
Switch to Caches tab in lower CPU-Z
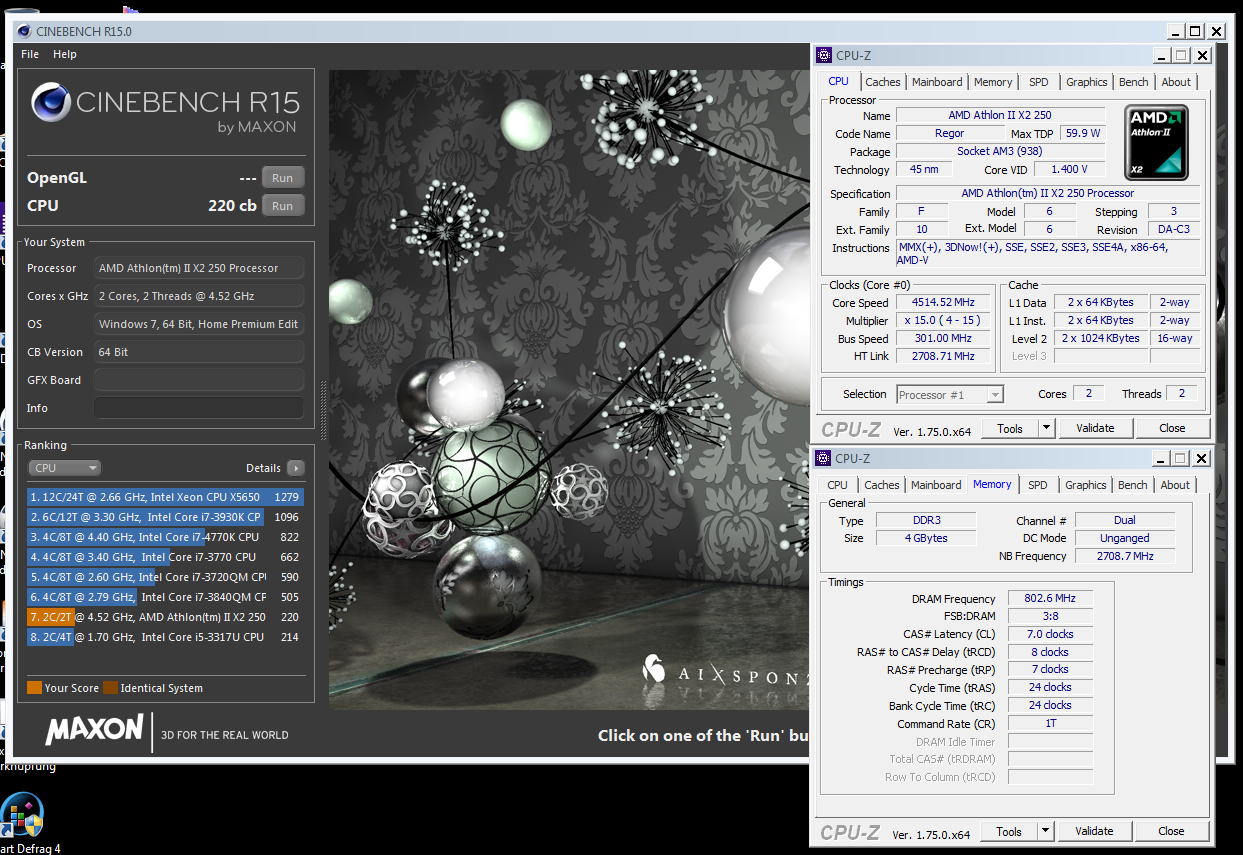tap(882, 485)
